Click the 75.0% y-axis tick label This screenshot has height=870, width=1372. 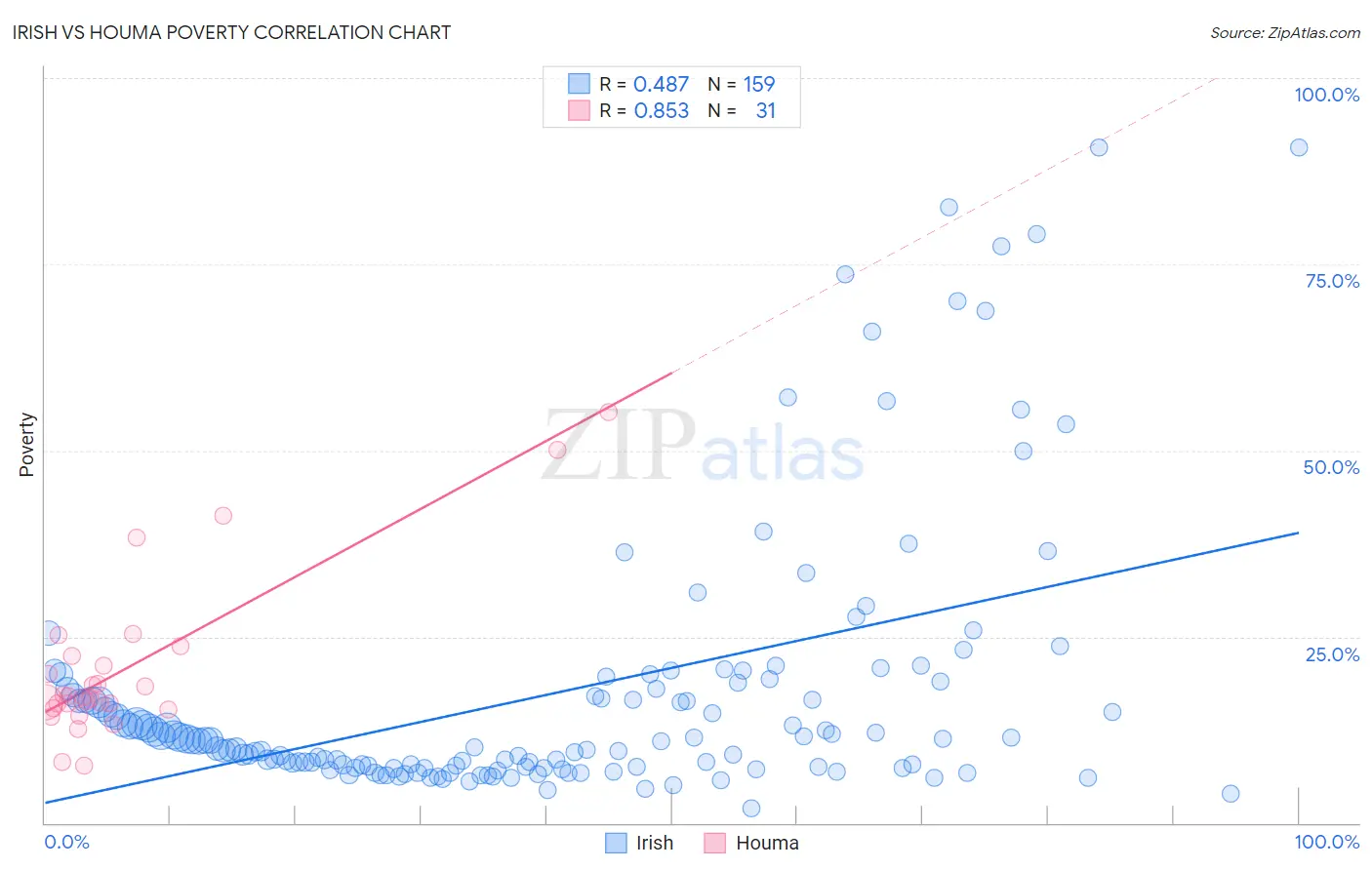click(x=1332, y=281)
